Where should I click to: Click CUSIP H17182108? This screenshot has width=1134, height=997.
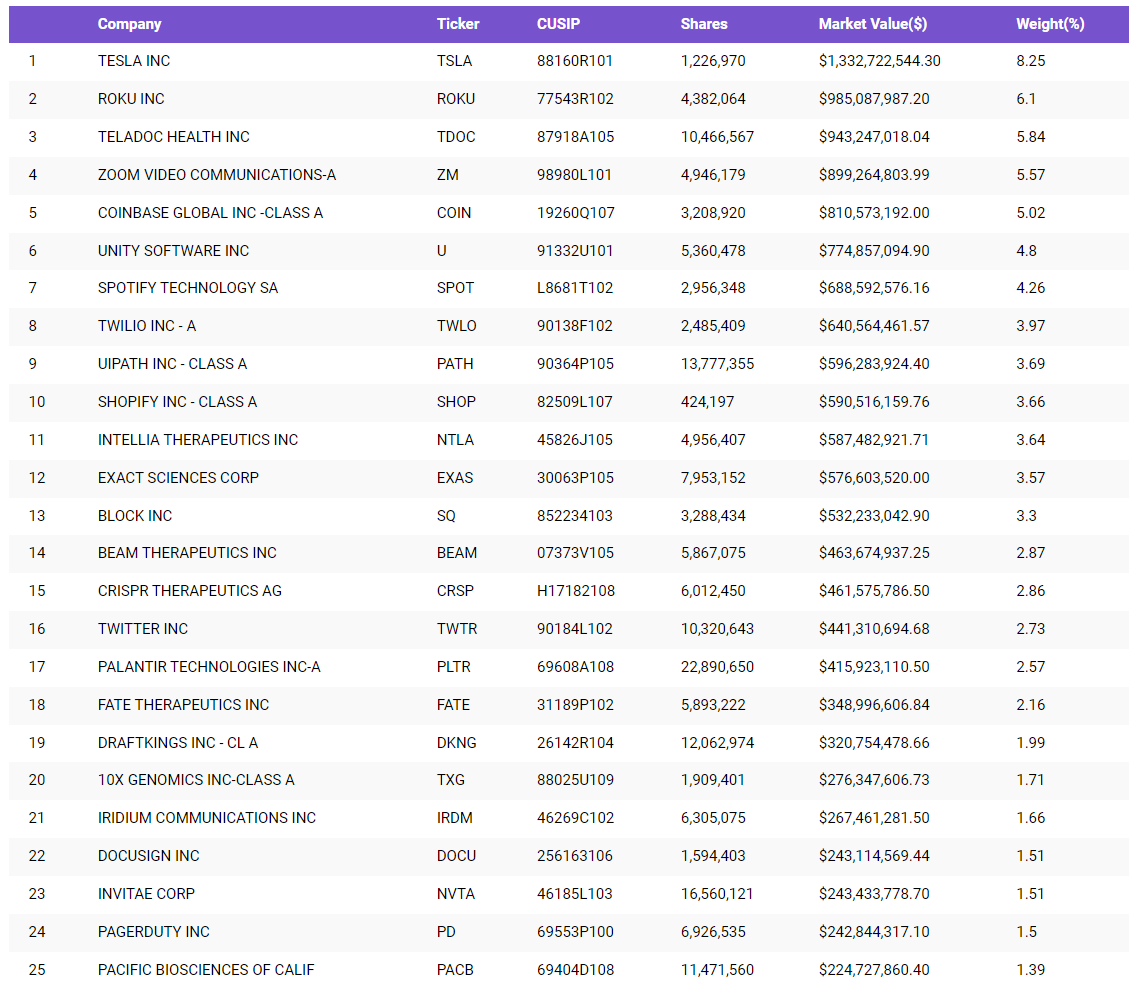[576, 591]
